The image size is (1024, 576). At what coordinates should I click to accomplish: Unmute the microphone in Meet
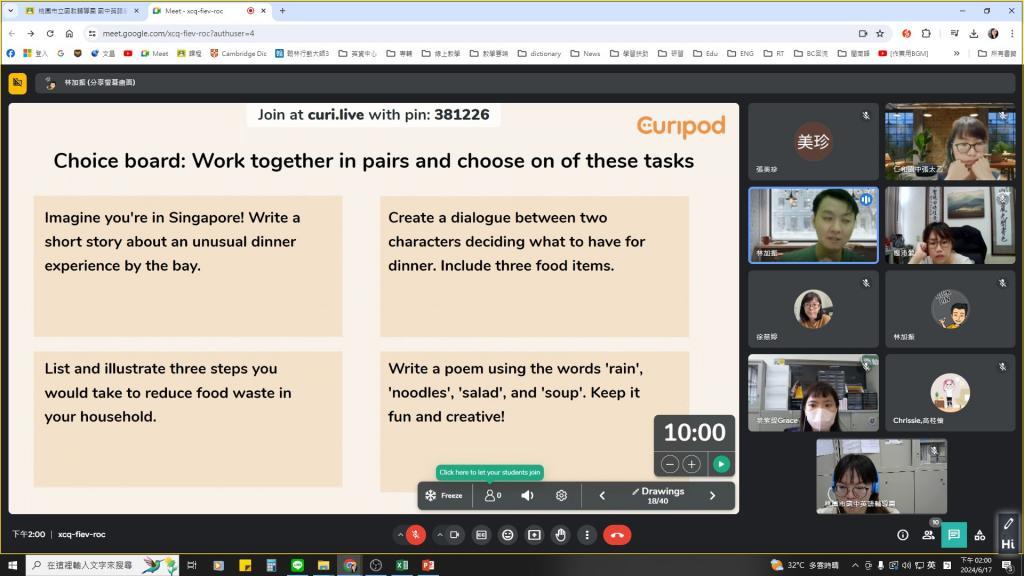click(x=416, y=535)
